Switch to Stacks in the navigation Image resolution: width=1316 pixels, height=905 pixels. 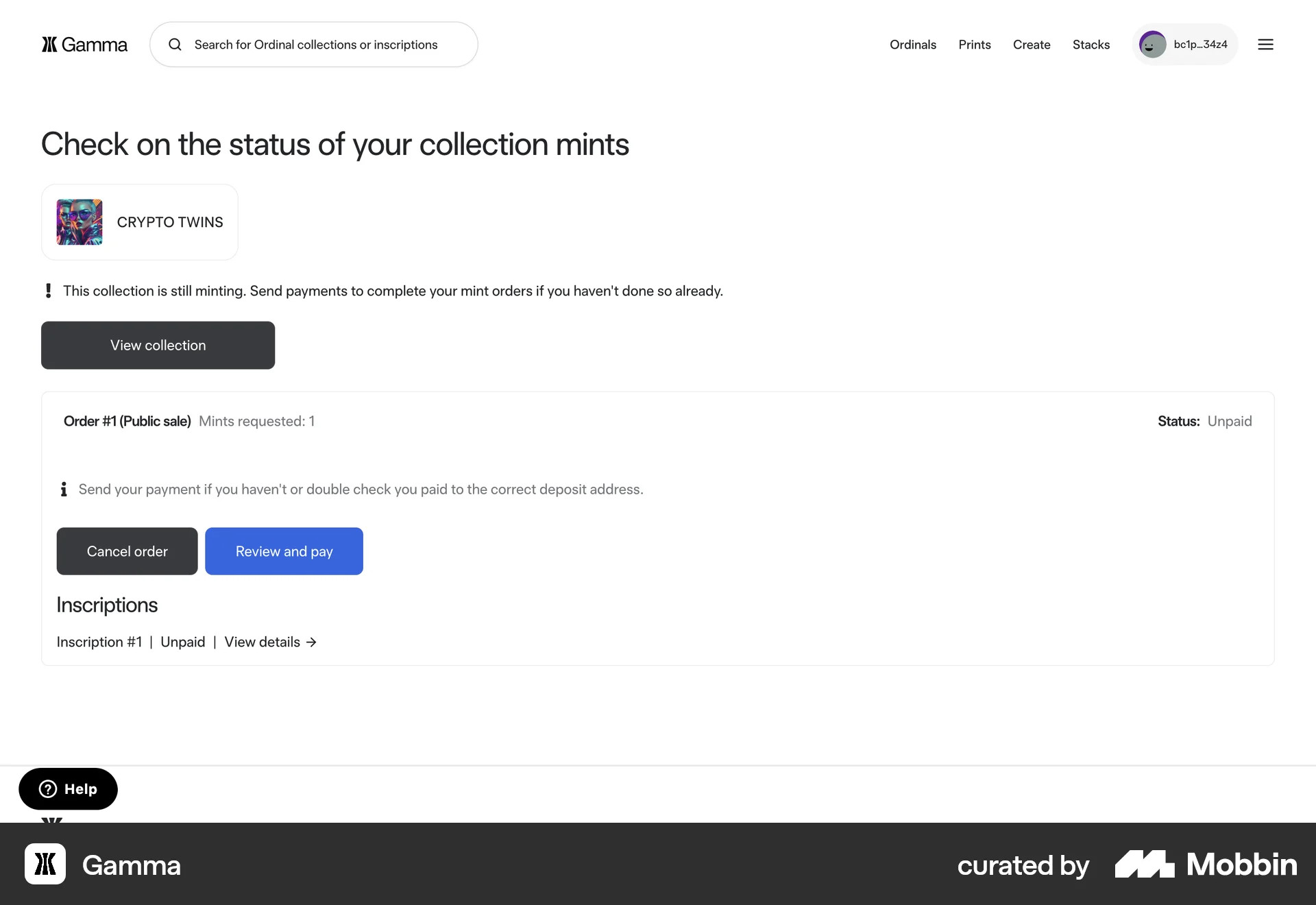click(x=1090, y=45)
